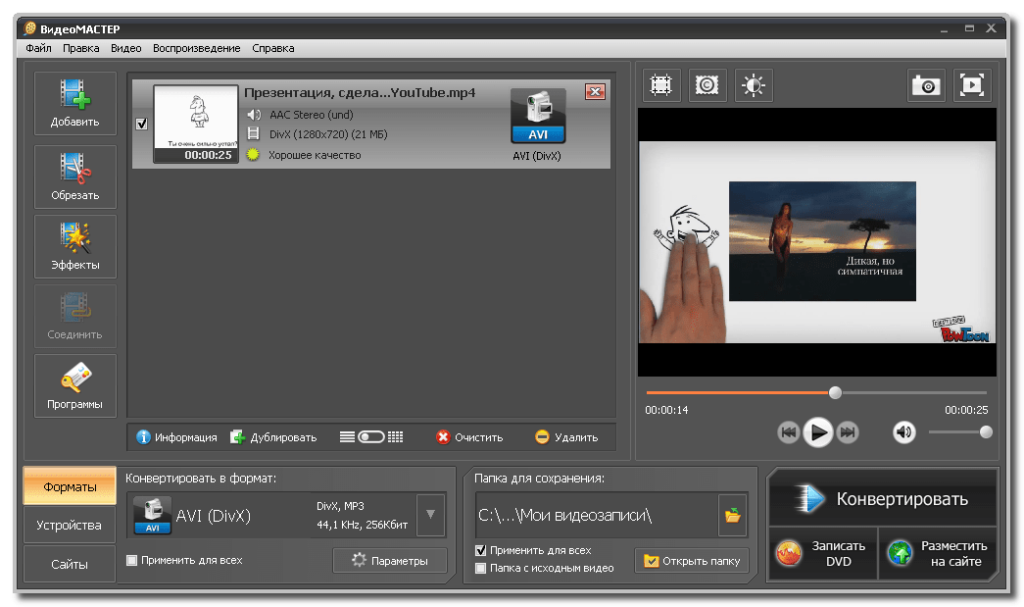The image size is (1024, 607).
Task: Select the crop frame icon above preview
Action: pyautogui.click(x=661, y=85)
